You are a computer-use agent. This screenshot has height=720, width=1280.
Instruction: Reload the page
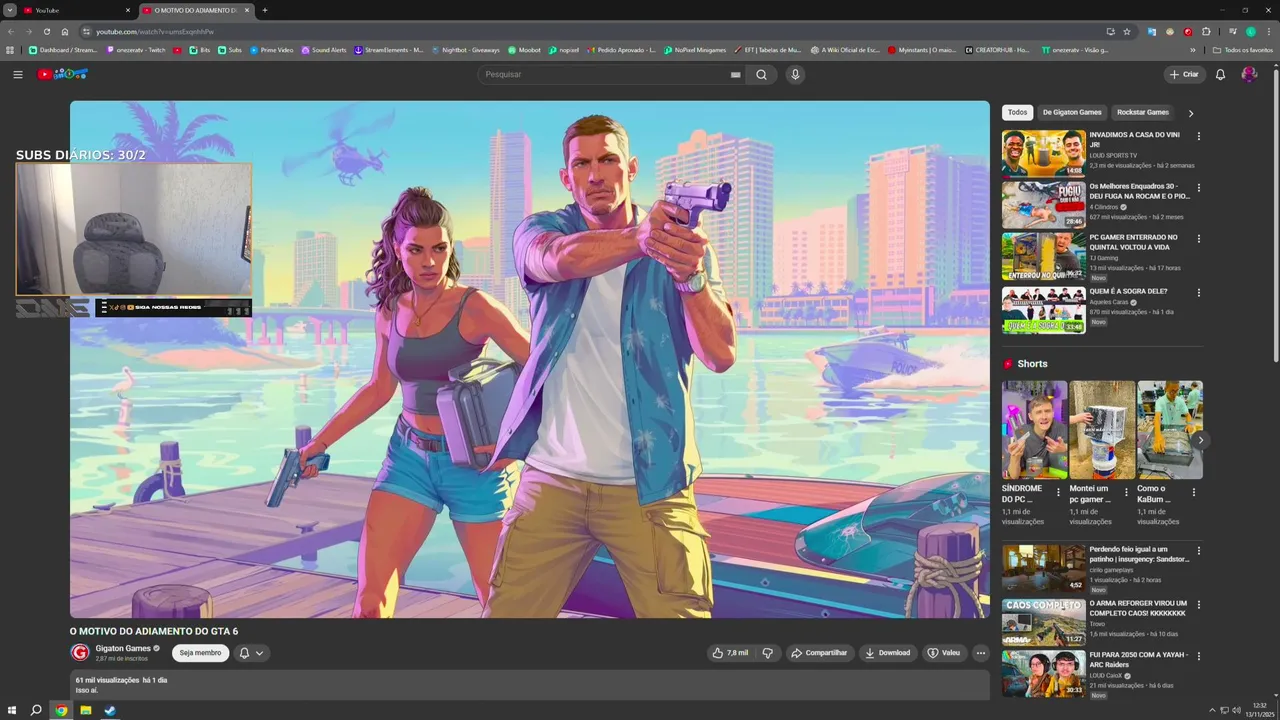coord(46,31)
